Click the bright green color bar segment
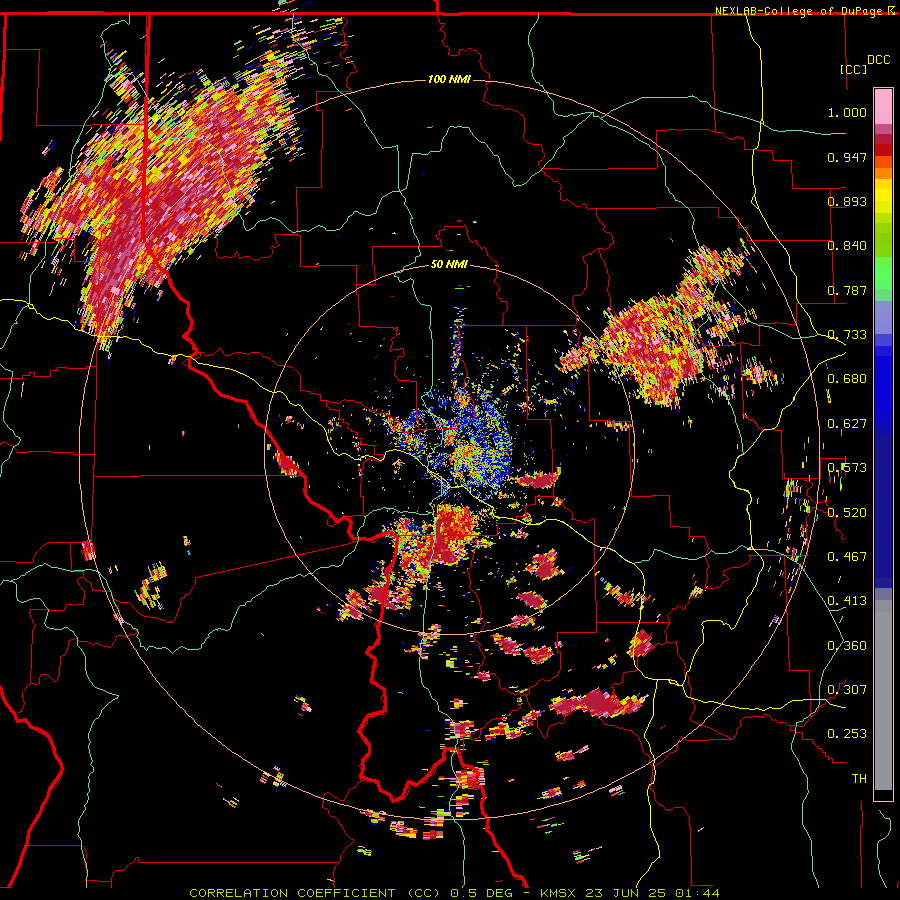 tap(883, 273)
